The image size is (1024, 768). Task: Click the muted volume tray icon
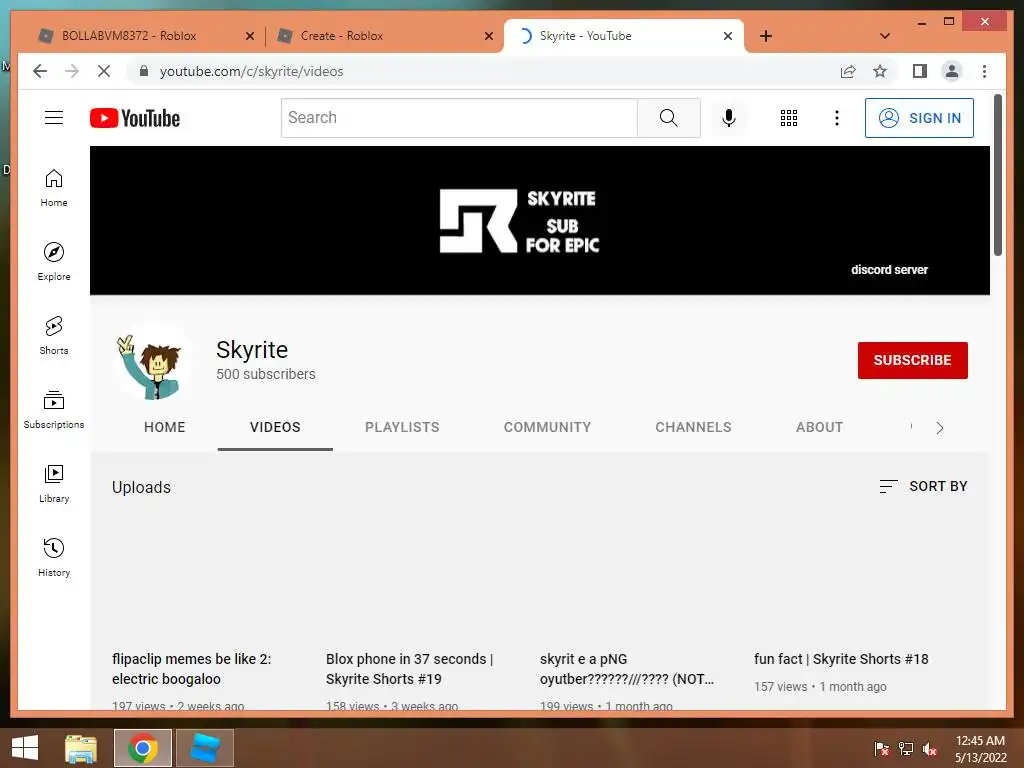(x=930, y=749)
